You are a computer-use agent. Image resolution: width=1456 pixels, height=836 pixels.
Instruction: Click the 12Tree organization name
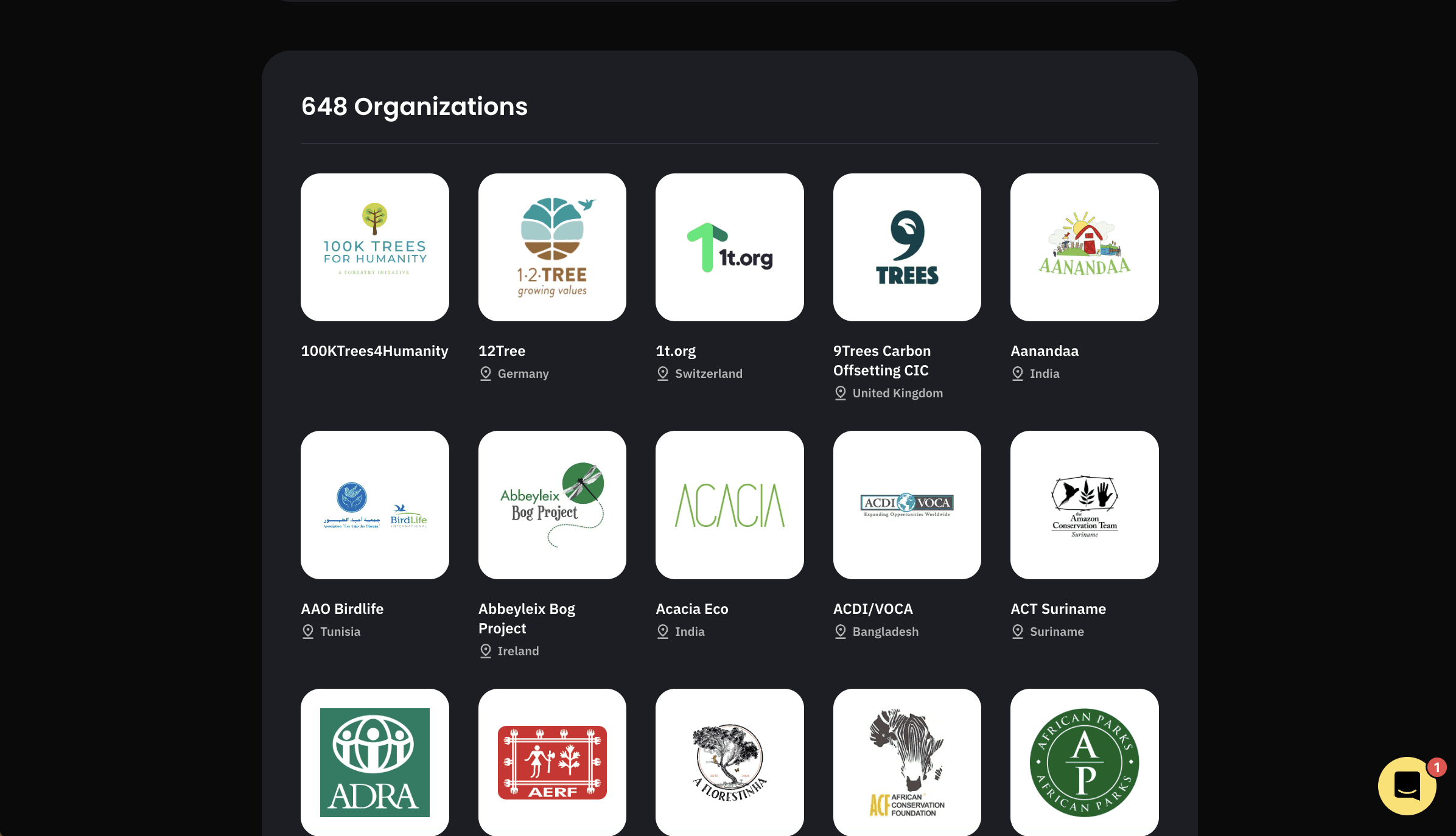[502, 351]
